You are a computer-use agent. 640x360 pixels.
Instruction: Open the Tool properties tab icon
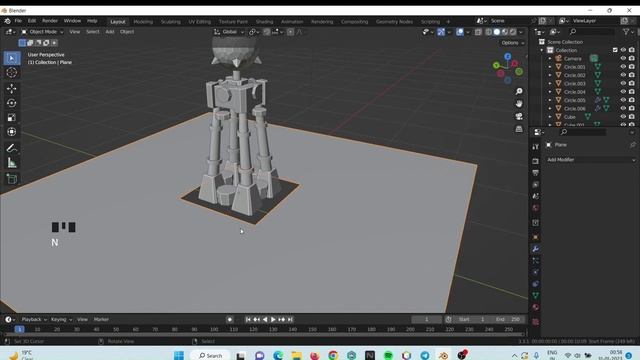(x=536, y=147)
